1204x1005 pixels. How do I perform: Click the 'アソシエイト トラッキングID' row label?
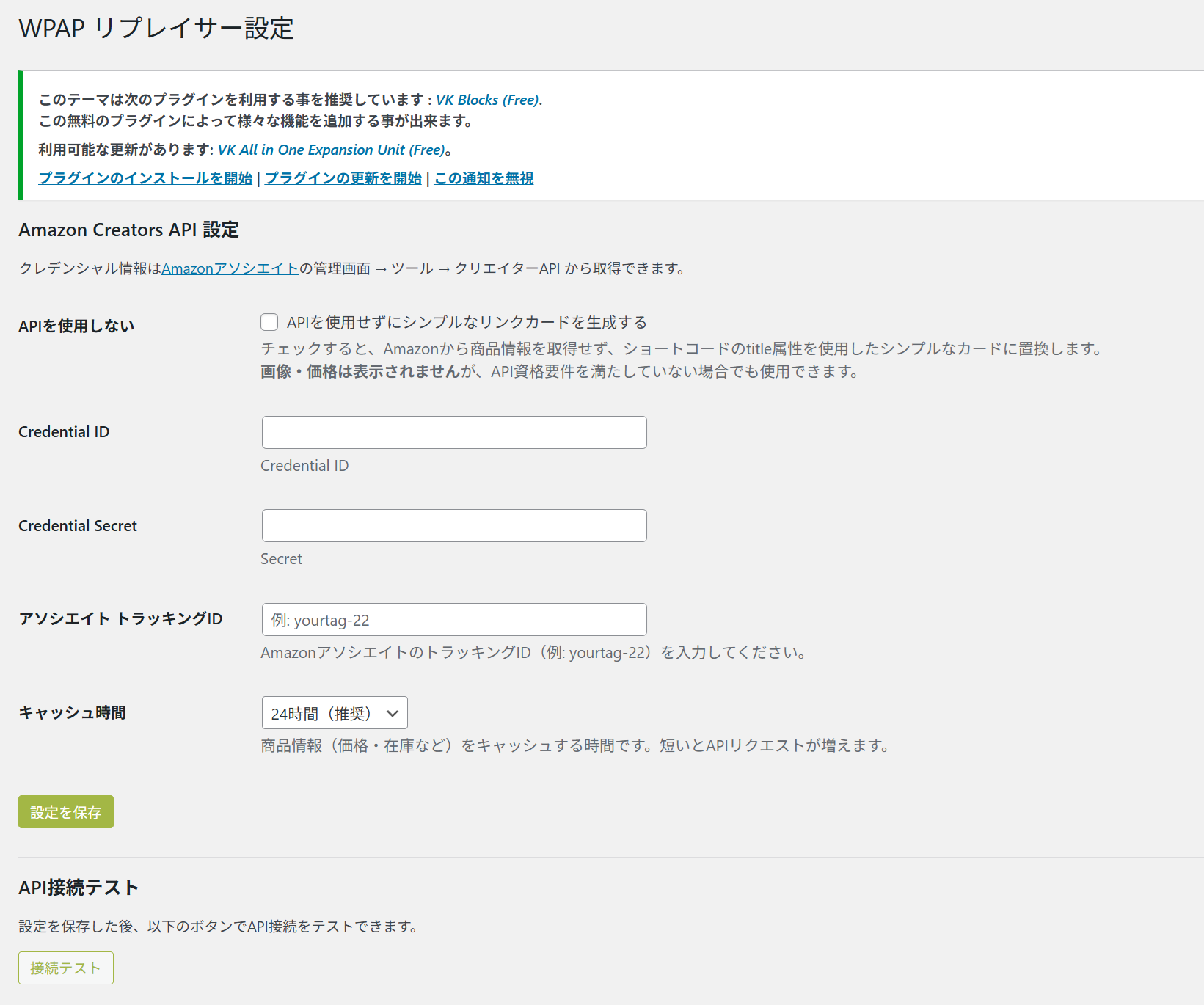[x=120, y=619]
